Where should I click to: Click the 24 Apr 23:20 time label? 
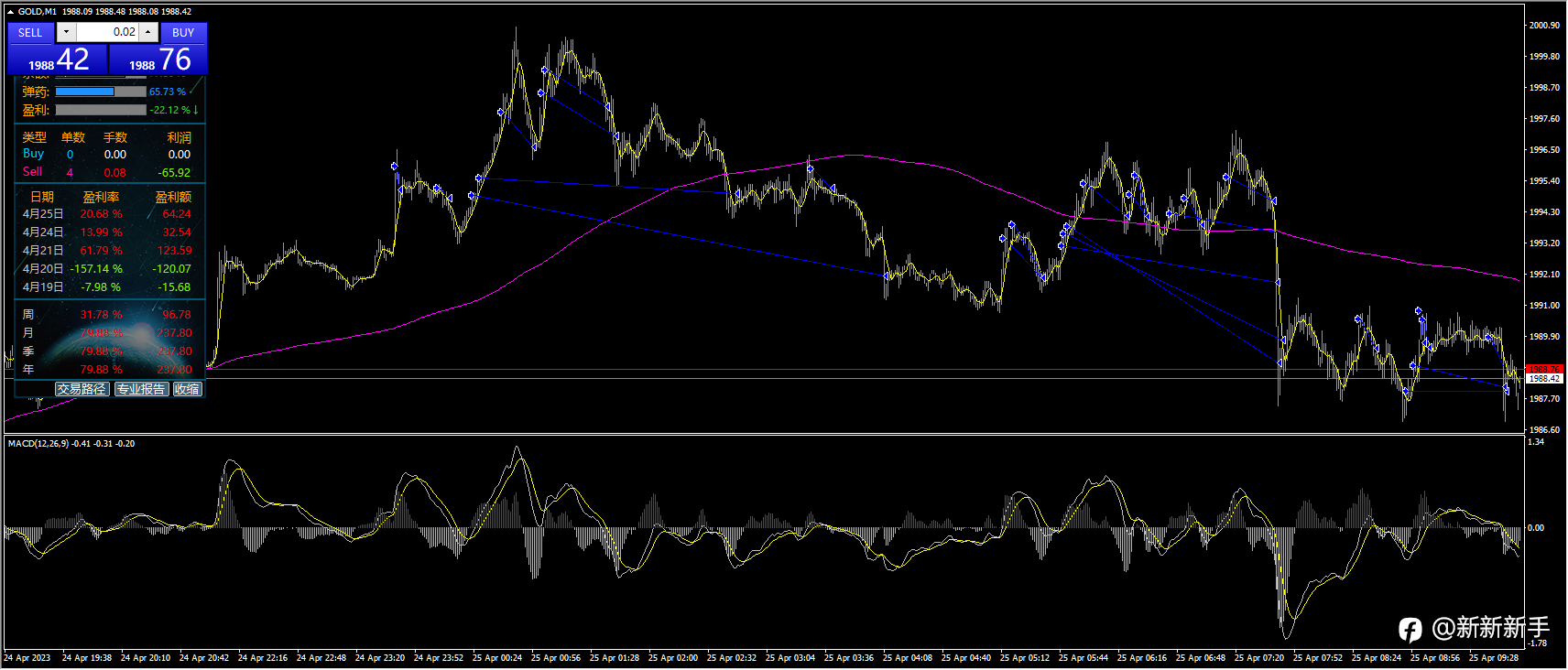380,658
